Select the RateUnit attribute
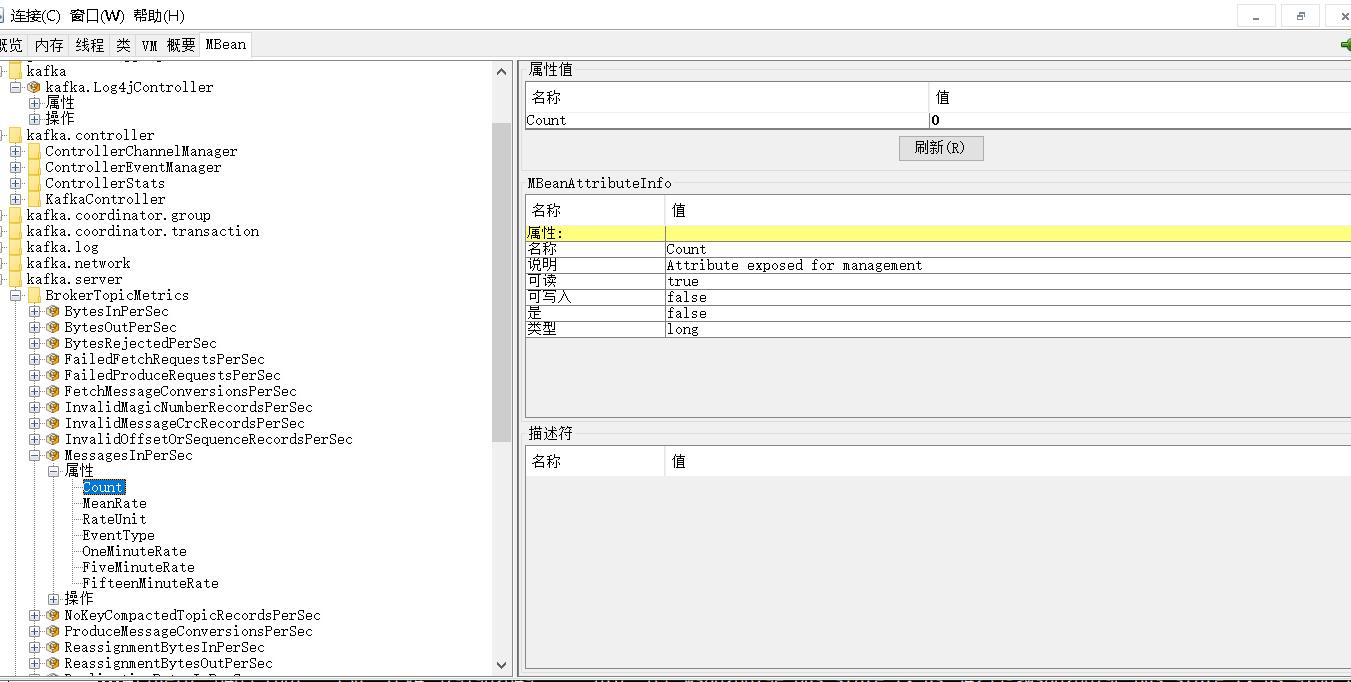1351x682 pixels. [x=114, y=519]
